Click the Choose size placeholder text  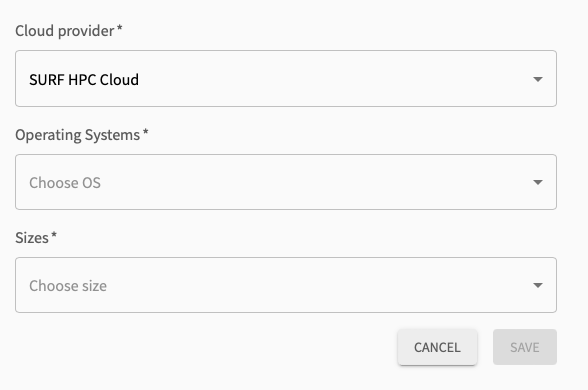68,286
